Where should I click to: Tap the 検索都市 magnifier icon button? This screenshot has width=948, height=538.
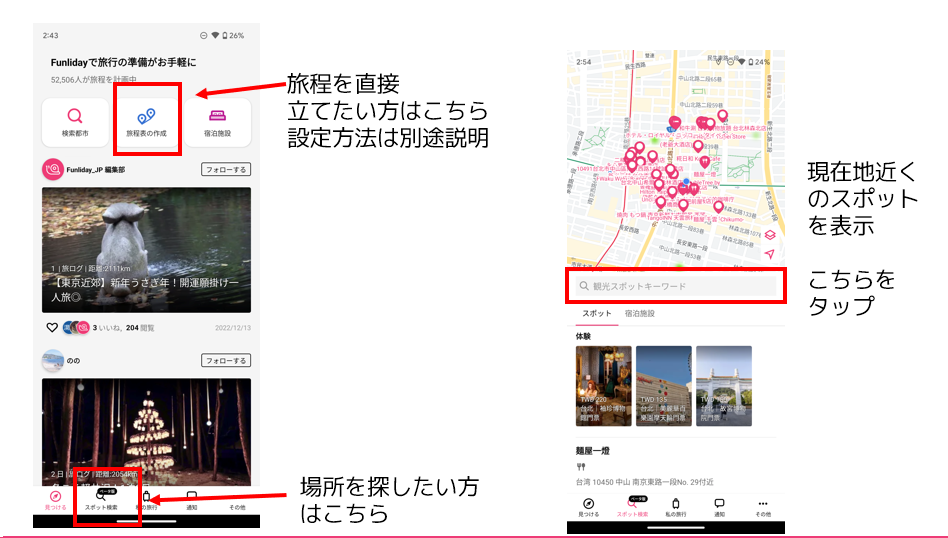[x=75, y=121]
